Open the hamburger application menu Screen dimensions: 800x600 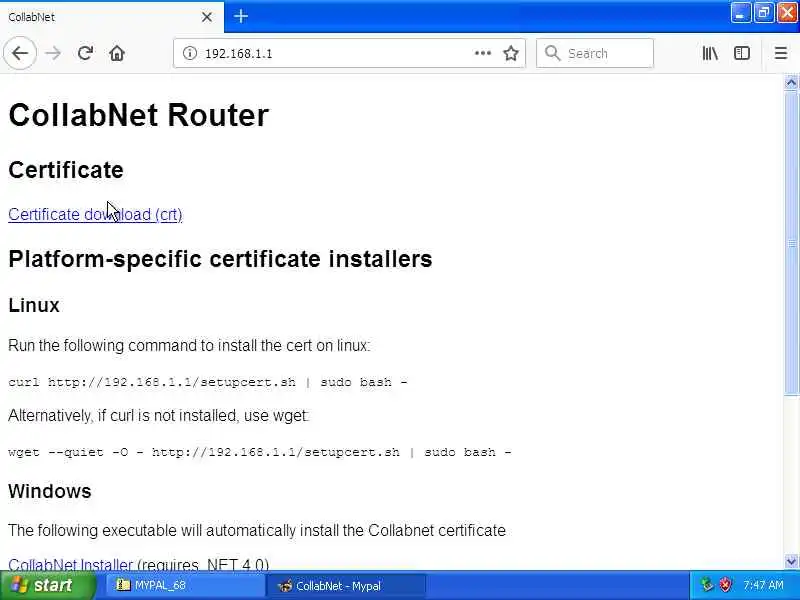781,53
